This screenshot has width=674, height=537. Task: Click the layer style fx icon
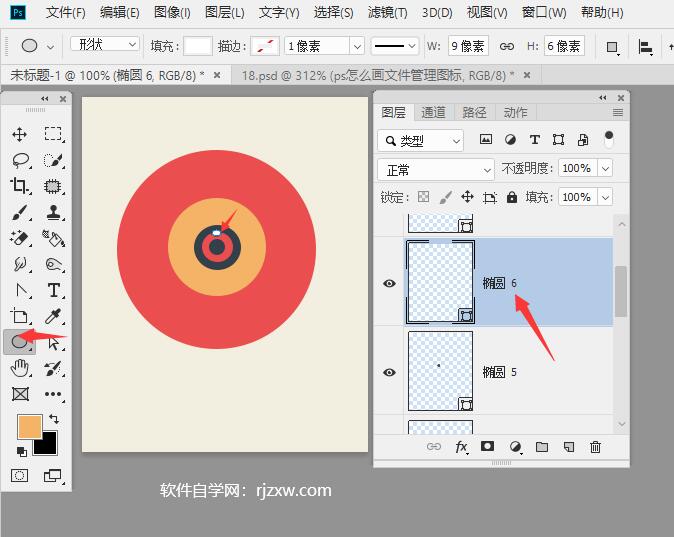click(461, 447)
